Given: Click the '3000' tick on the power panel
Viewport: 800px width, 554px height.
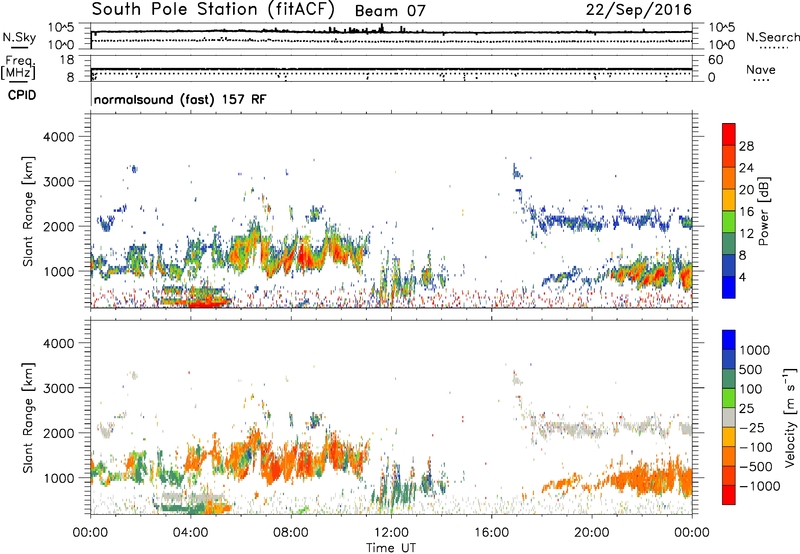Looking at the screenshot, I should pos(58,182).
